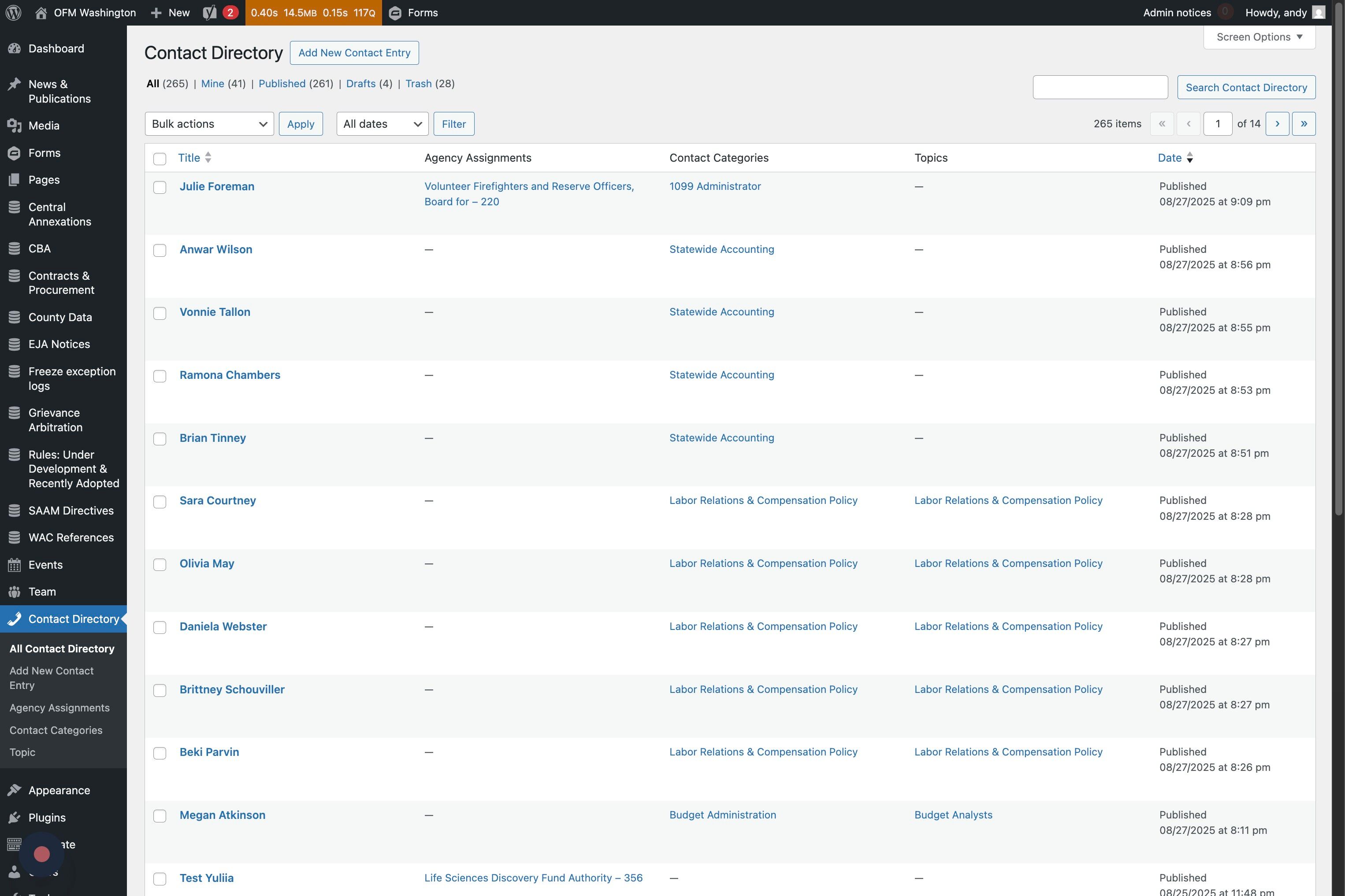Check the Julie Foreman row checkbox
The image size is (1345, 896).
pos(160,187)
